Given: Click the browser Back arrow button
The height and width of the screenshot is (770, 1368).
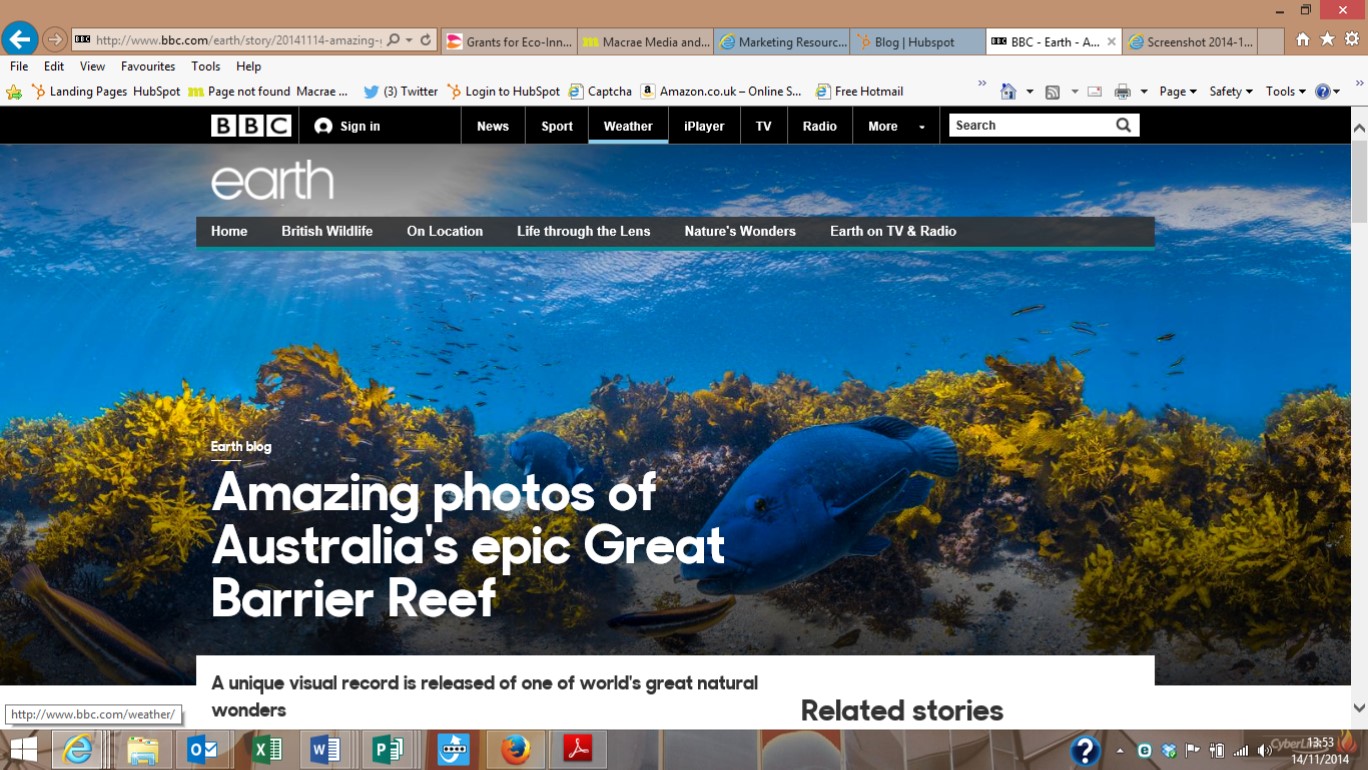Looking at the screenshot, I should click(x=19, y=40).
